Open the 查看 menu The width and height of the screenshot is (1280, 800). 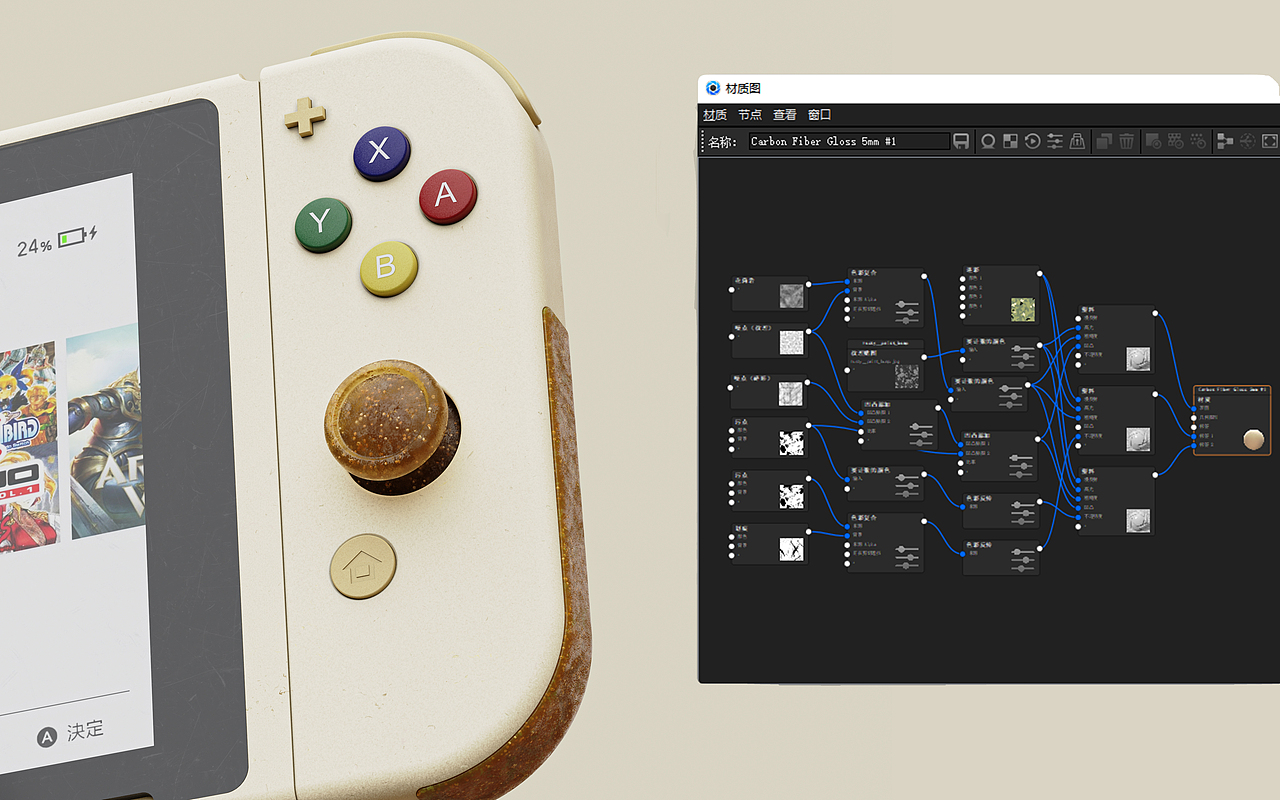click(x=785, y=115)
